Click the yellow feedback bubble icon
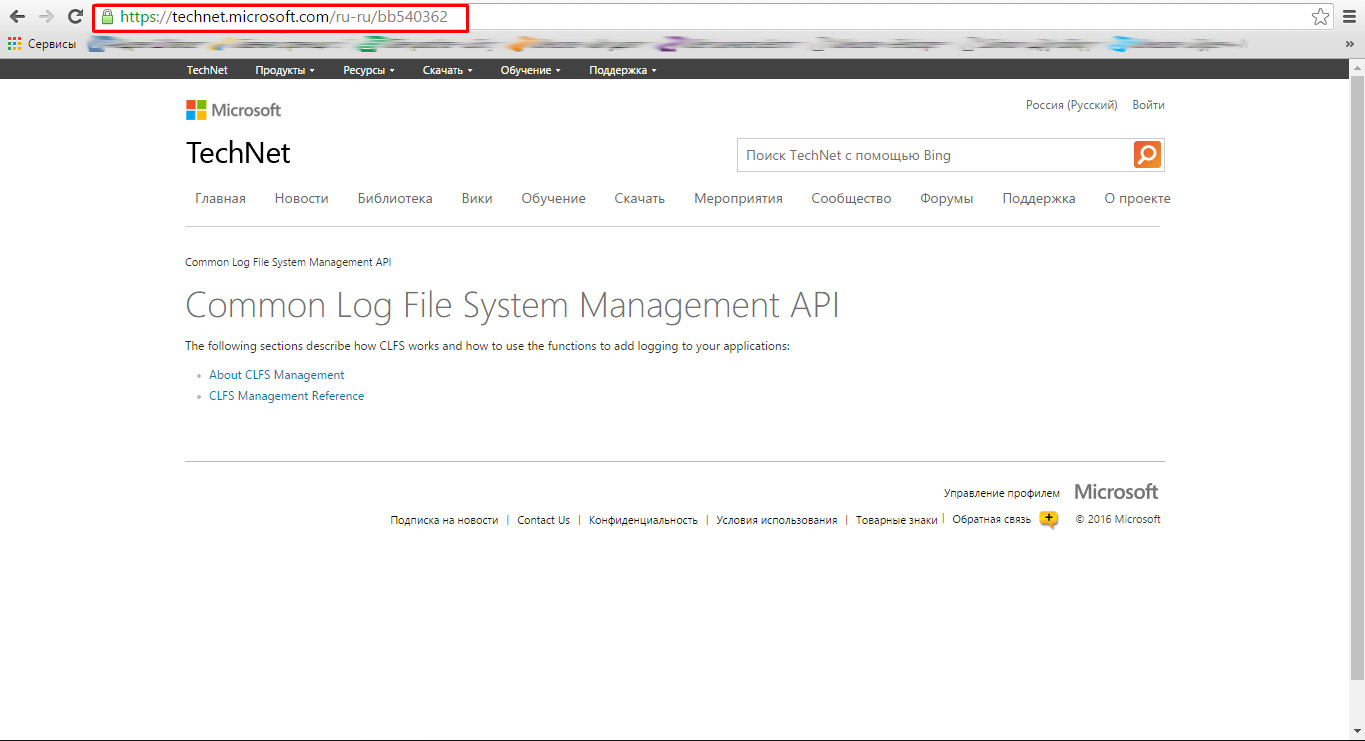The height and width of the screenshot is (741, 1365). click(1048, 519)
